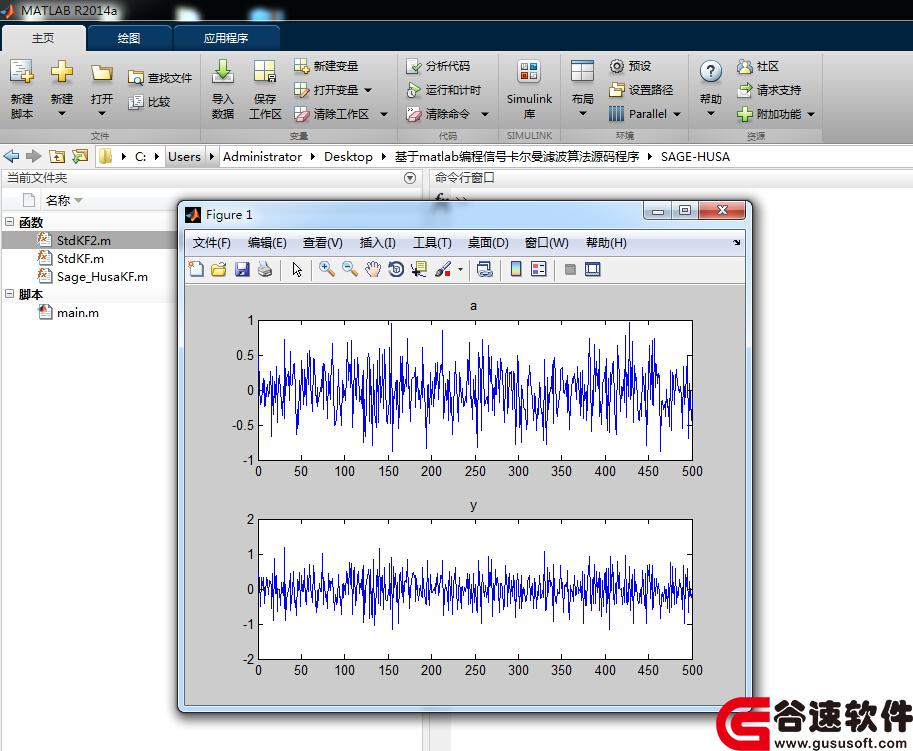The height and width of the screenshot is (751, 913).
Task: Create a new script with 新建脚本
Action: (22, 89)
